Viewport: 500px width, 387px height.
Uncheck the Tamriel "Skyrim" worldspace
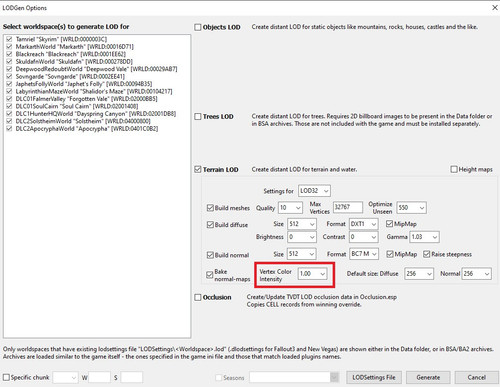(9, 39)
